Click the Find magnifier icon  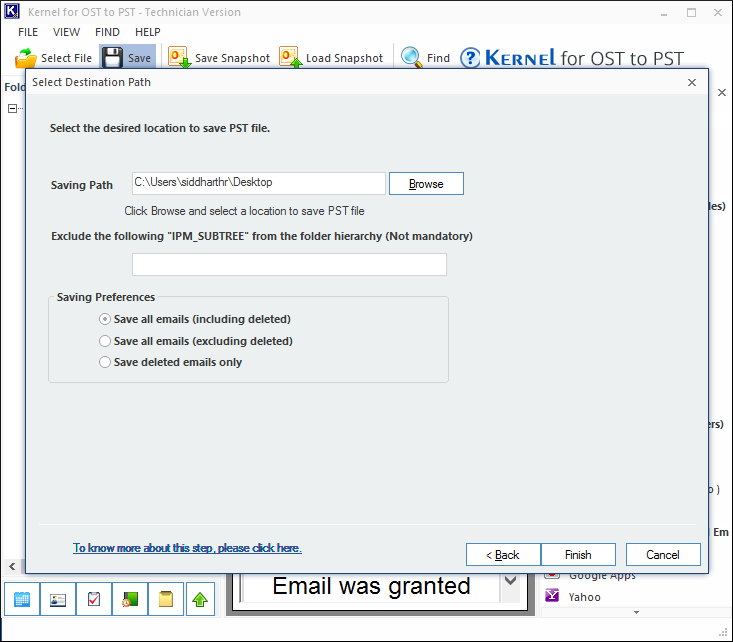pyautogui.click(x=412, y=58)
